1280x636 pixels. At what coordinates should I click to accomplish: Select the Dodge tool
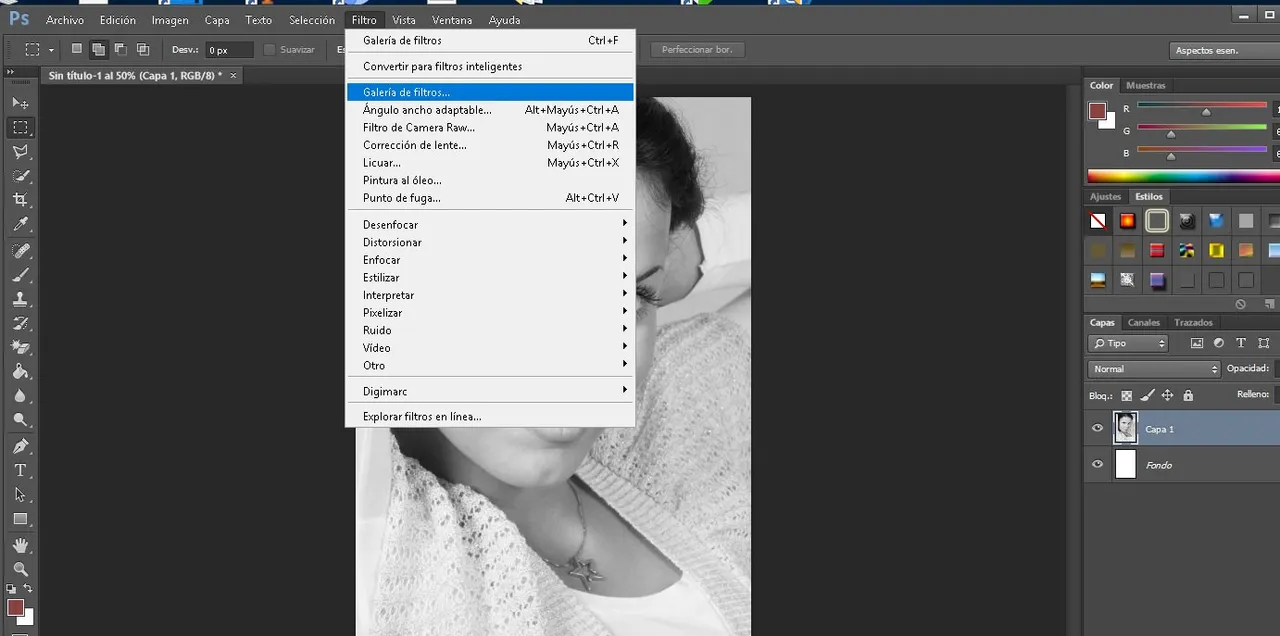click(x=20, y=420)
